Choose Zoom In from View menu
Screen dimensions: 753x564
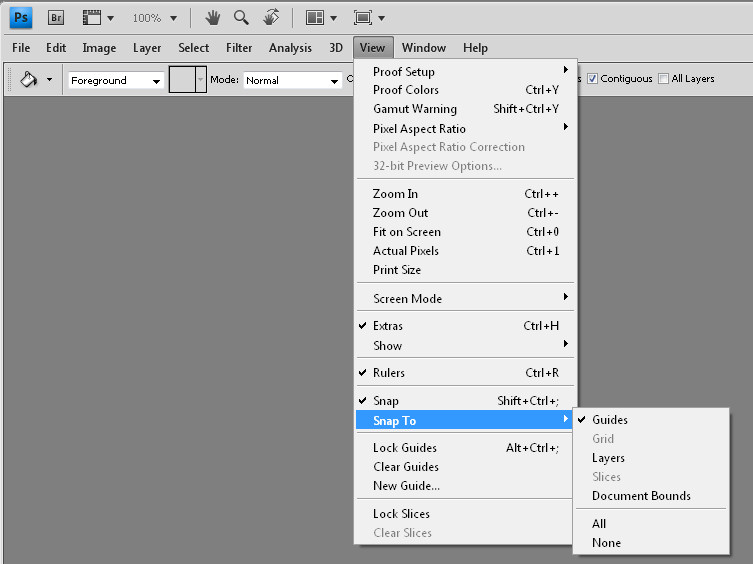tap(465, 194)
